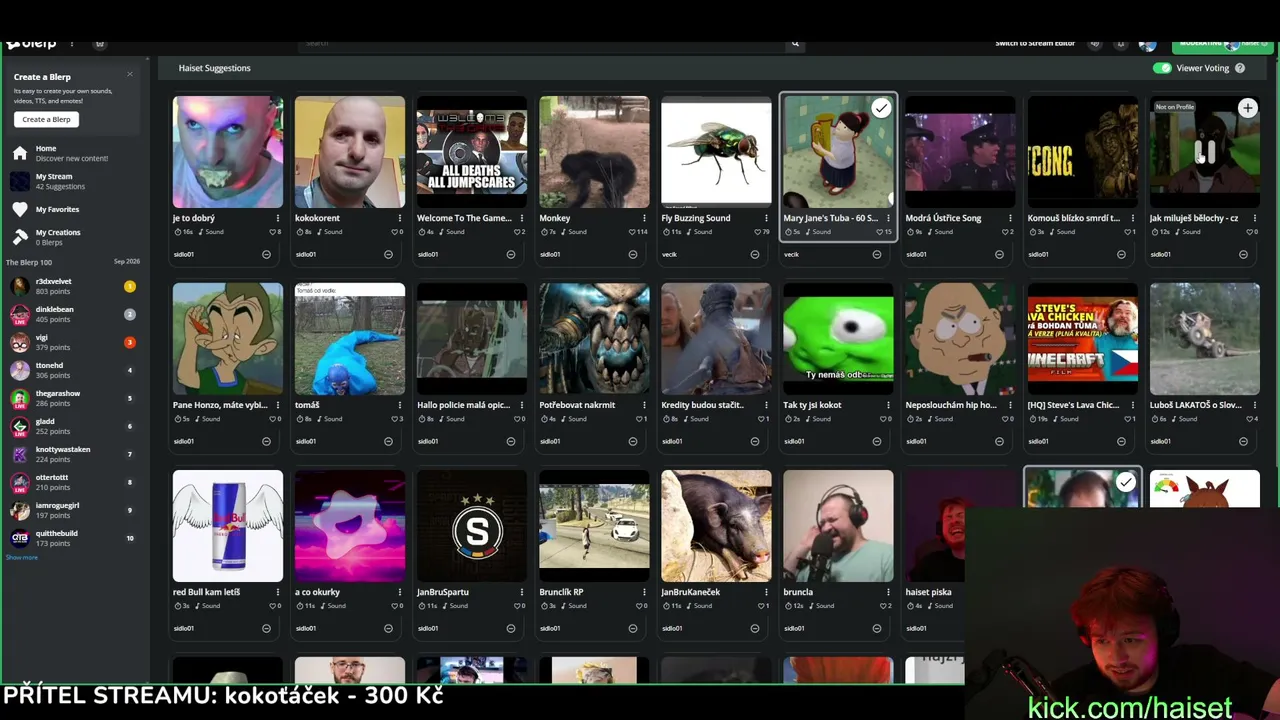Open thegarashow leaderboard entry
The width and height of the screenshot is (1280, 720).
(x=72, y=398)
